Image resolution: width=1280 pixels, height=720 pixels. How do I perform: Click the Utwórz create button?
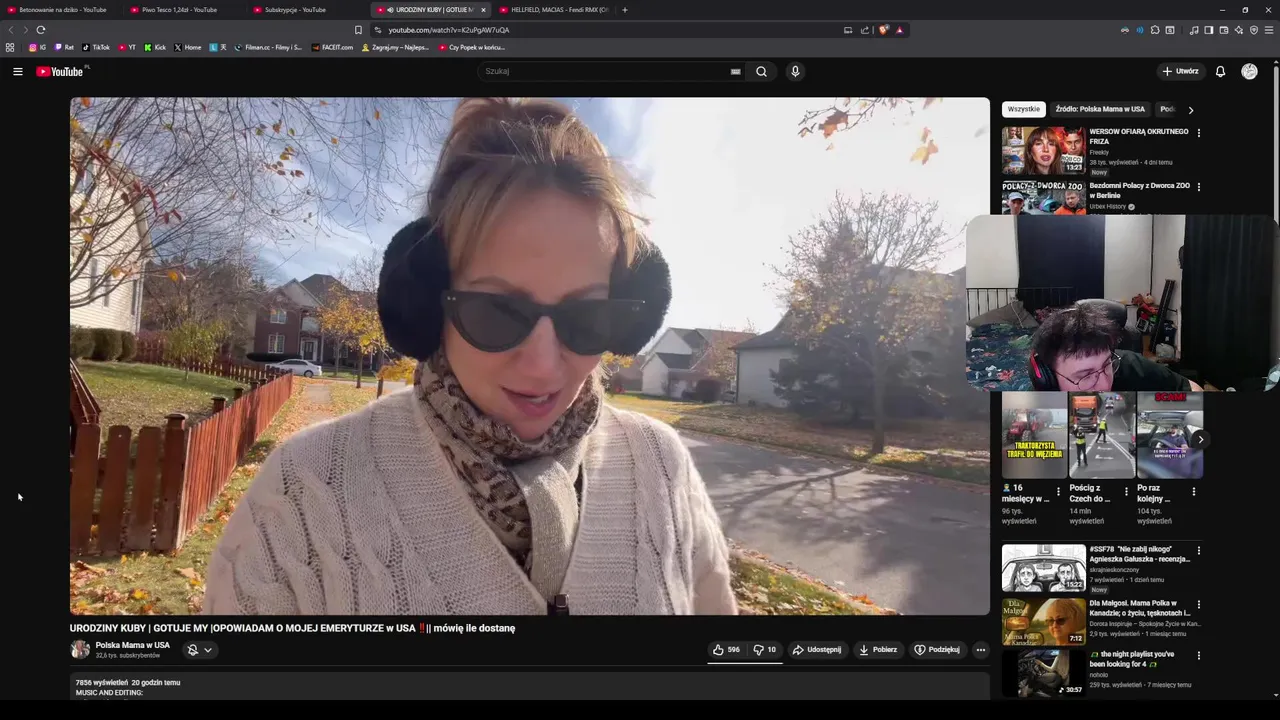tap(1180, 71)
